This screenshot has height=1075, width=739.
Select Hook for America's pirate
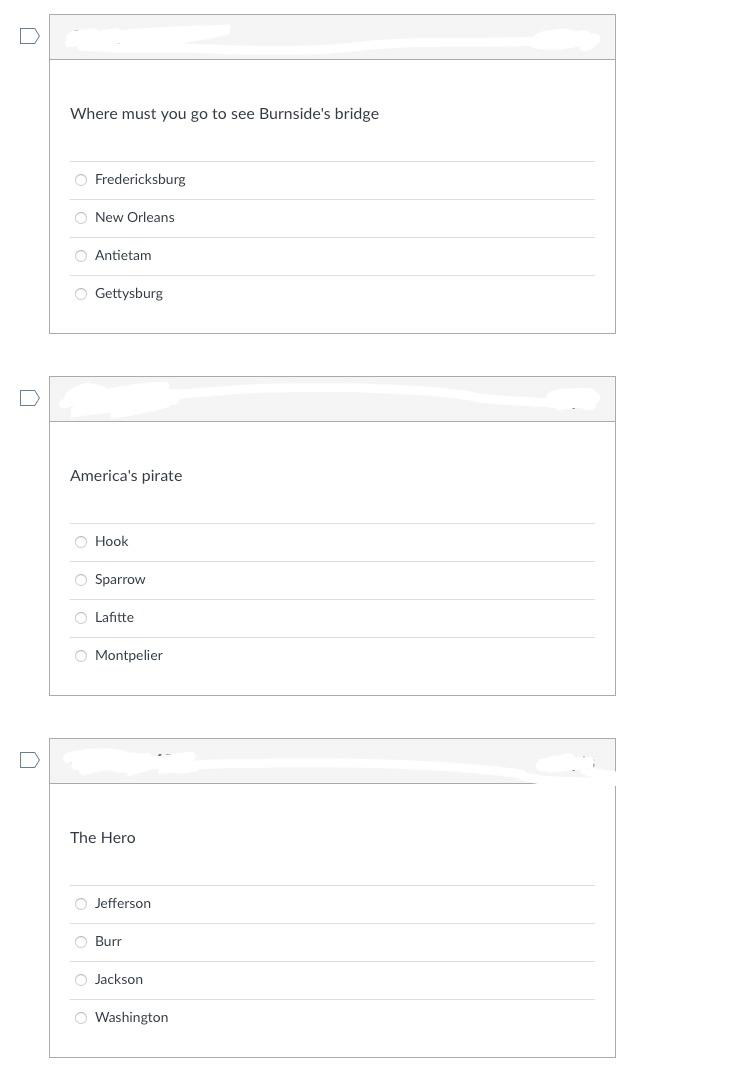click(81, 542)
